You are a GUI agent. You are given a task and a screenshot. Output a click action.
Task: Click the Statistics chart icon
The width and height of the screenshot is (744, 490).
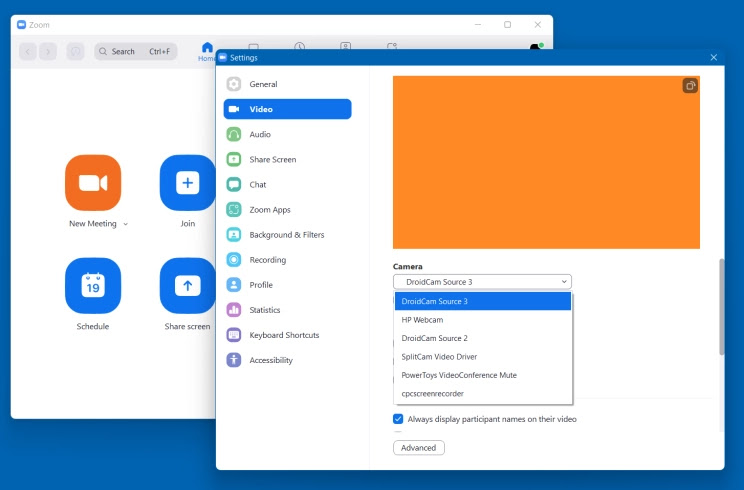[x=233, y=310]
